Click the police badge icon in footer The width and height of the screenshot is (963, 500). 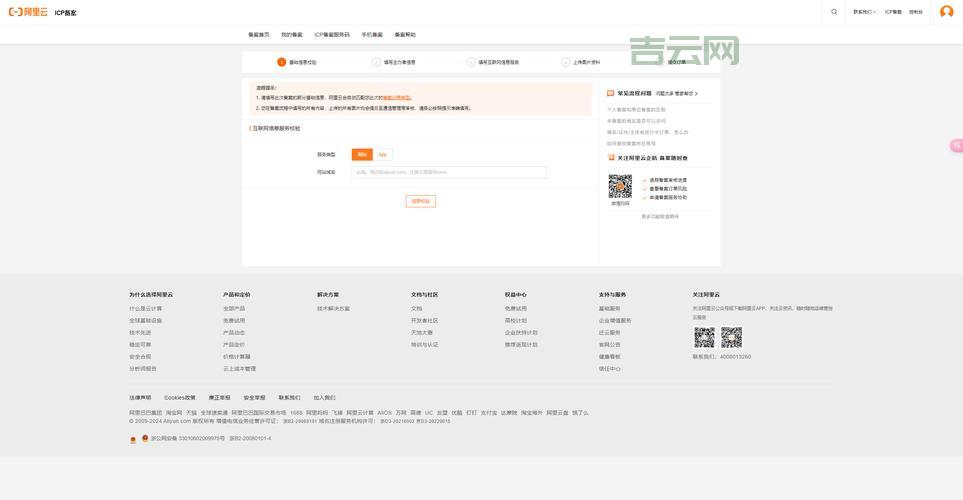coord(145,438)
